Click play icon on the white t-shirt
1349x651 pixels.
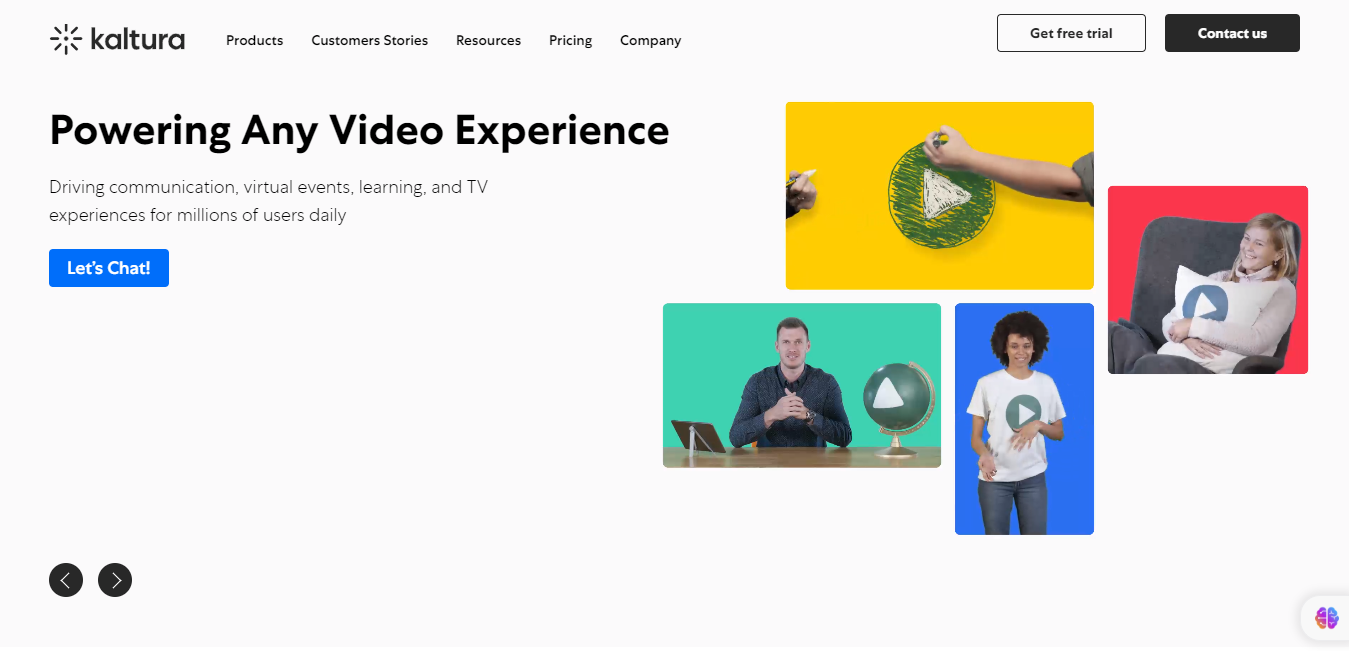(1023, 412)
